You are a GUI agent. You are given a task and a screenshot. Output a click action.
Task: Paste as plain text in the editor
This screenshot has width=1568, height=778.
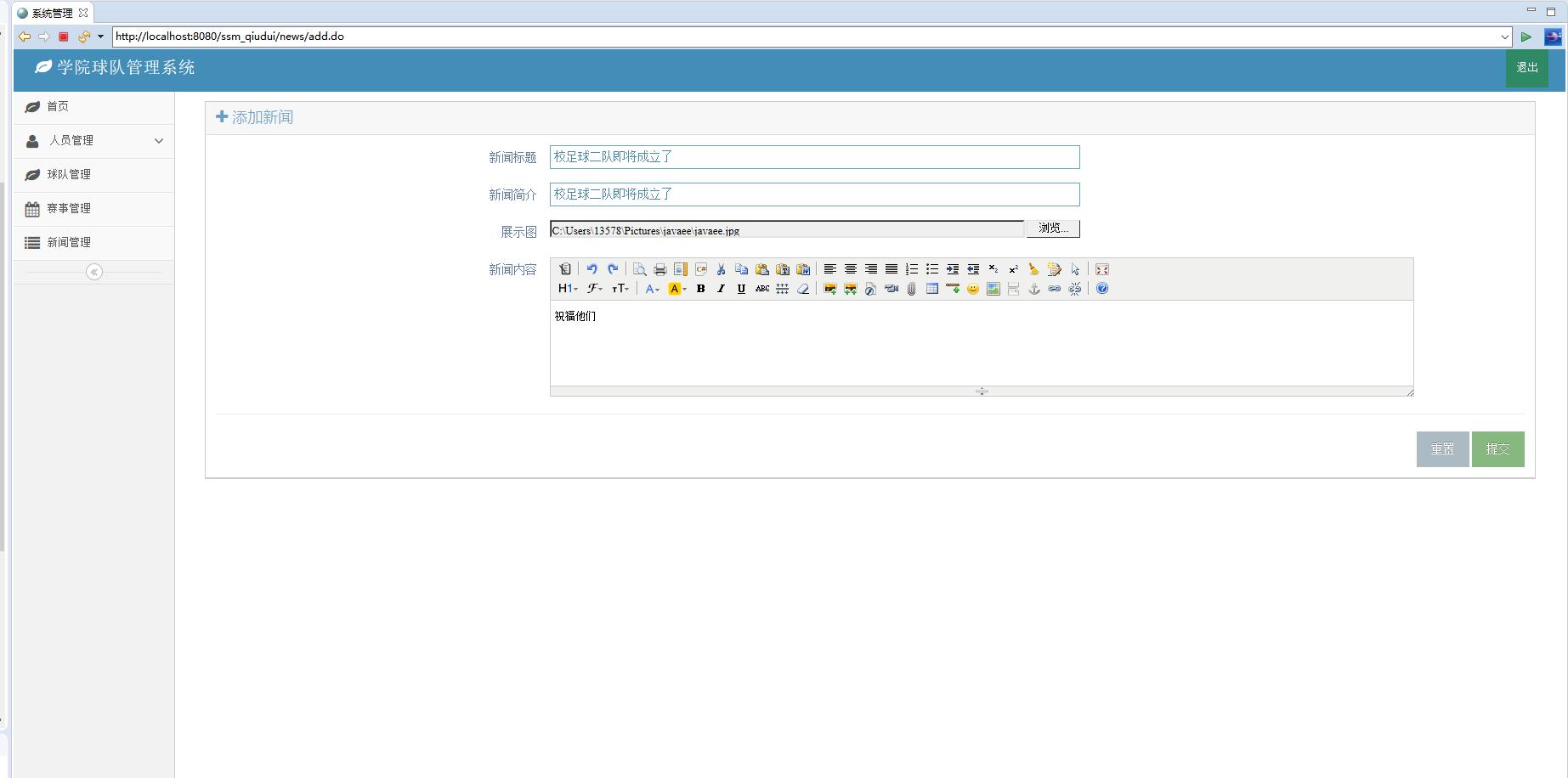click(783, 269)
